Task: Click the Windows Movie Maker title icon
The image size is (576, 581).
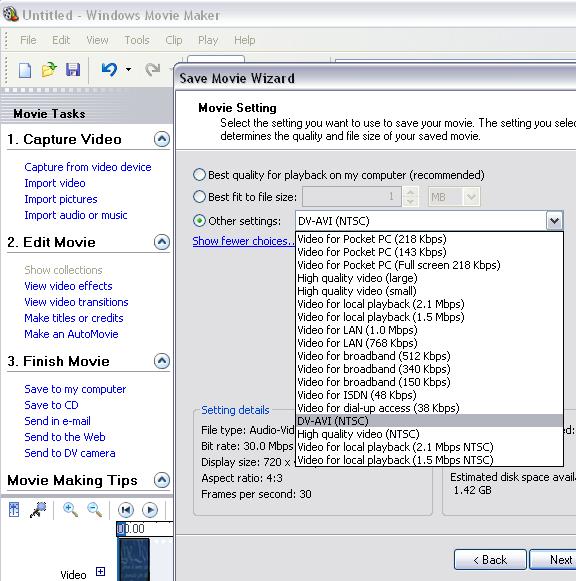Action: point(10,14)
